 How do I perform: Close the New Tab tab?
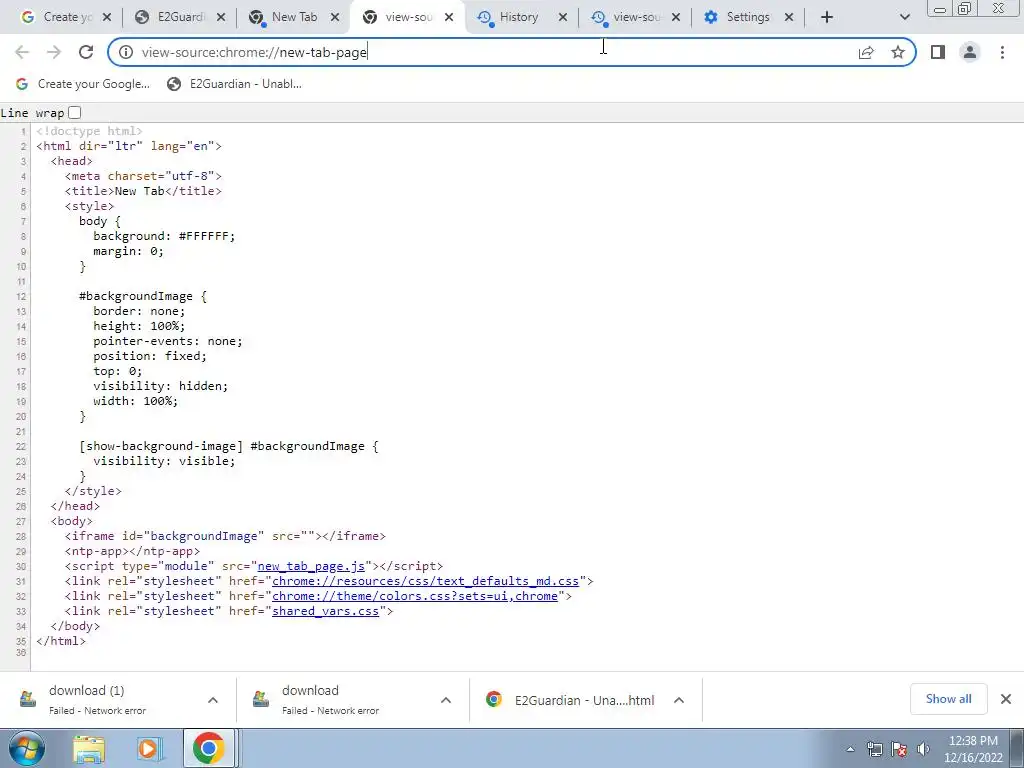pyautogui.click(x=335, y=17)
